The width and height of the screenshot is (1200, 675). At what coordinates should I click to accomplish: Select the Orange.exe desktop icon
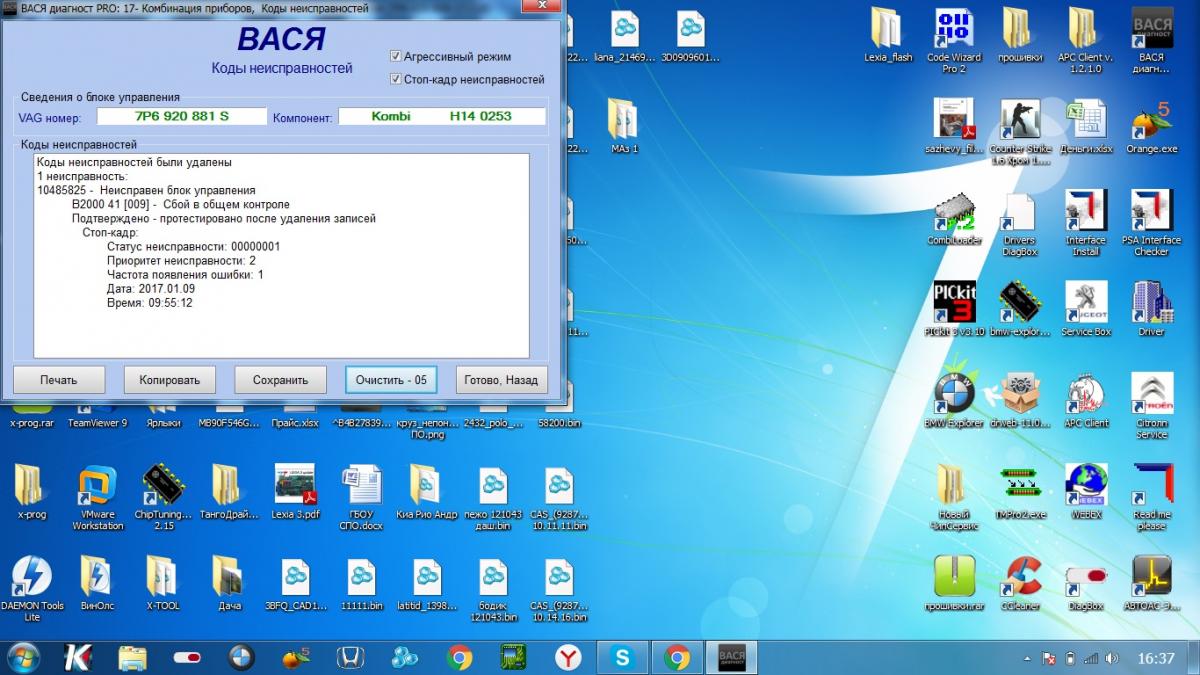(x=1151, y=127)
